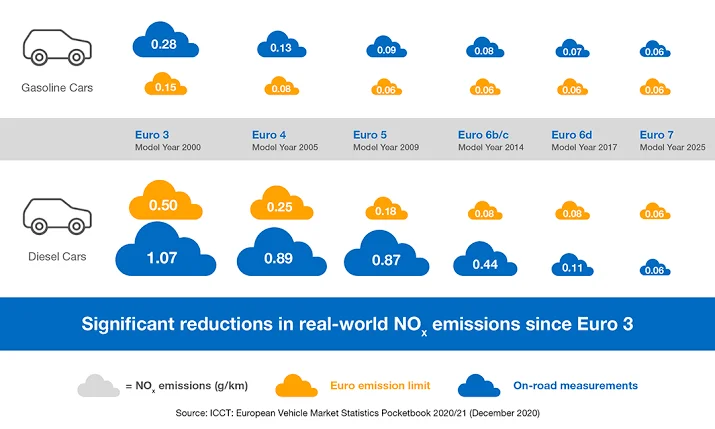This screenshot has width=715, height=429.
Task: Select the blue 0.13 gasoline Euro 4 cloud
Action: pyautogui.click(x=281, y=44)
